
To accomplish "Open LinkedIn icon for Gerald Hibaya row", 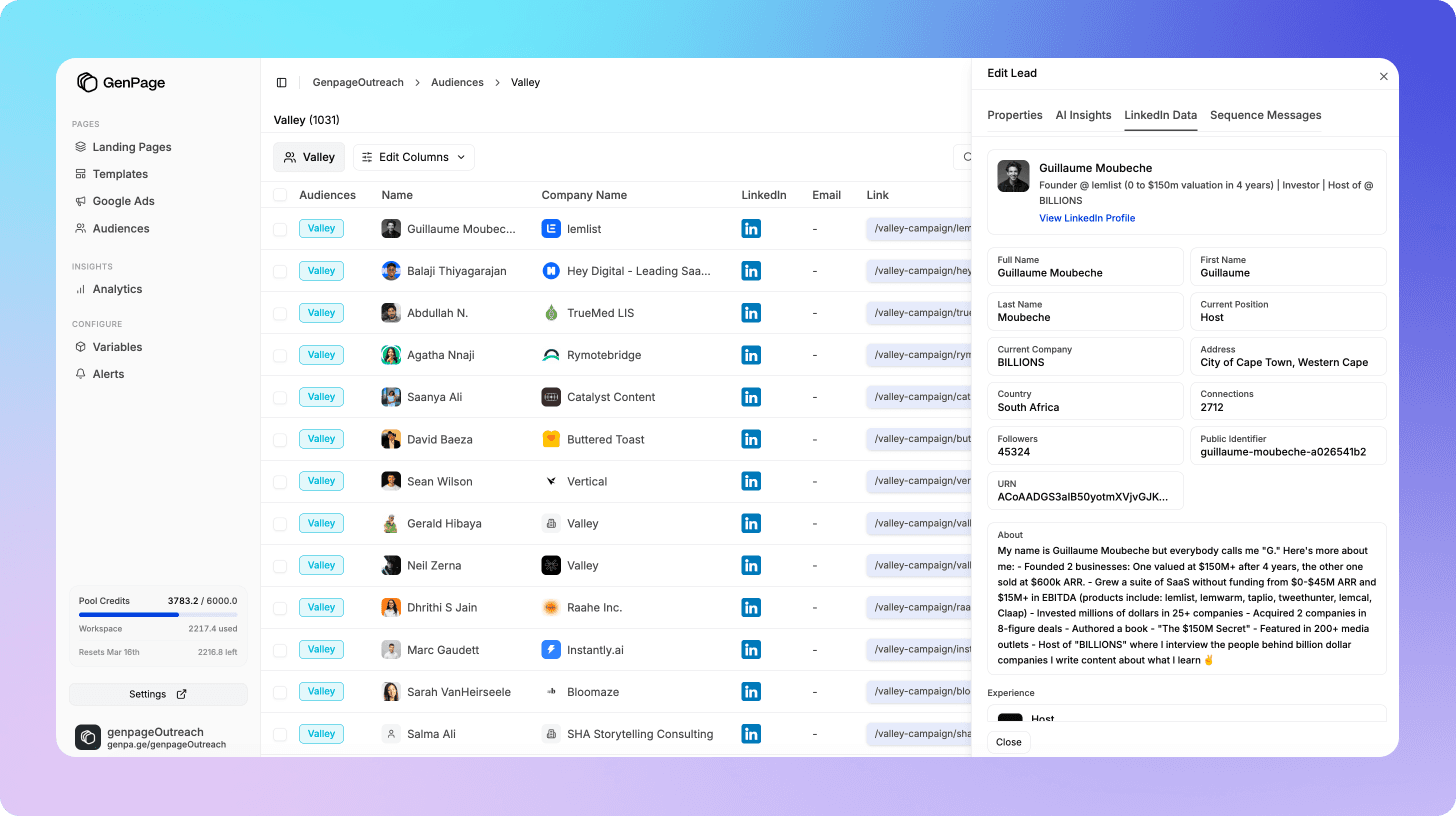I will pyautogui.click(x=751, y=523).
